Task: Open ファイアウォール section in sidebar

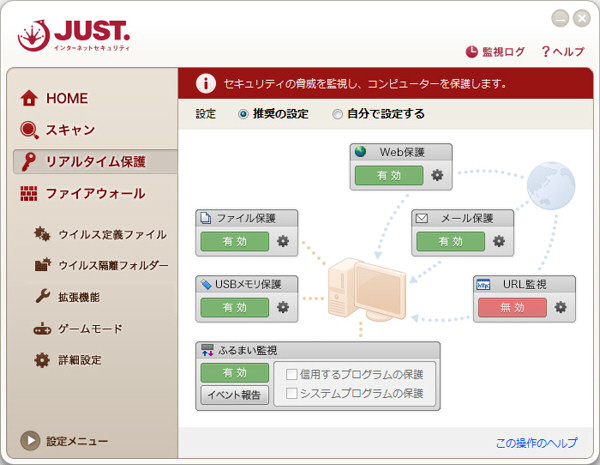Action: coord(94,193)
